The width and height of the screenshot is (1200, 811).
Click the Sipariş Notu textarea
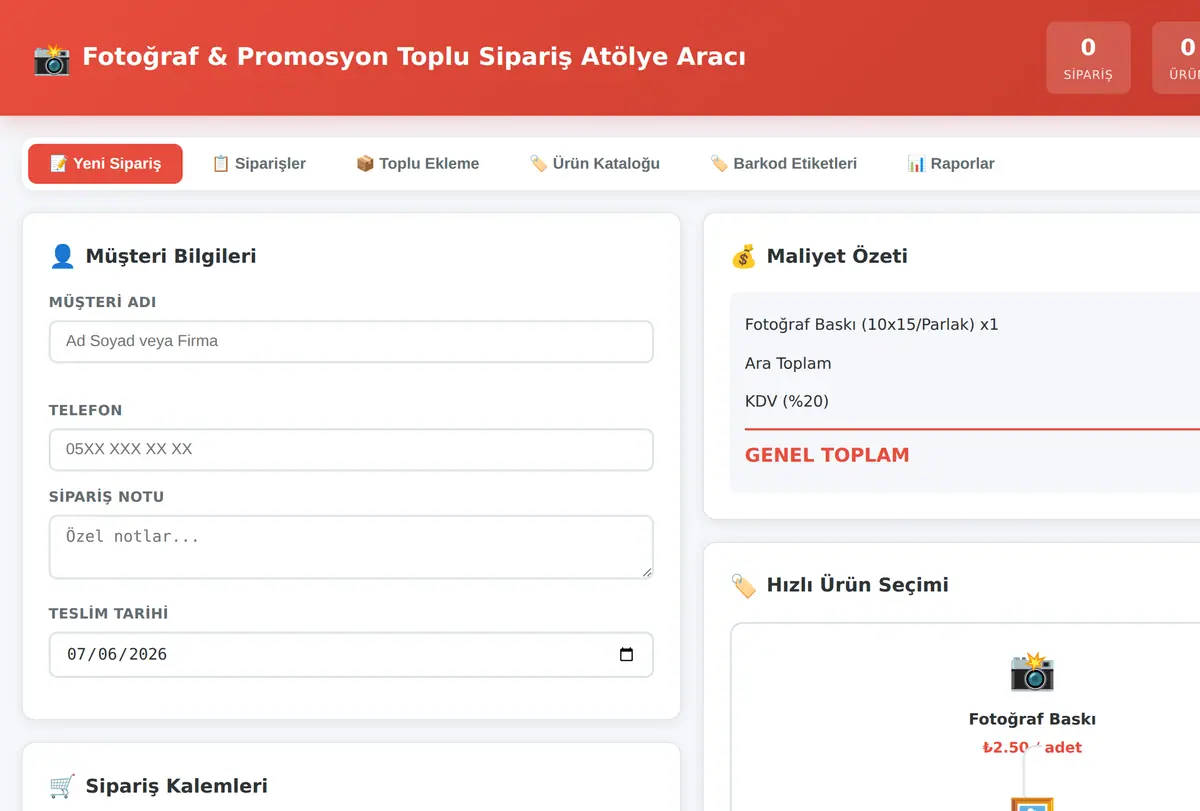[351, 547]
